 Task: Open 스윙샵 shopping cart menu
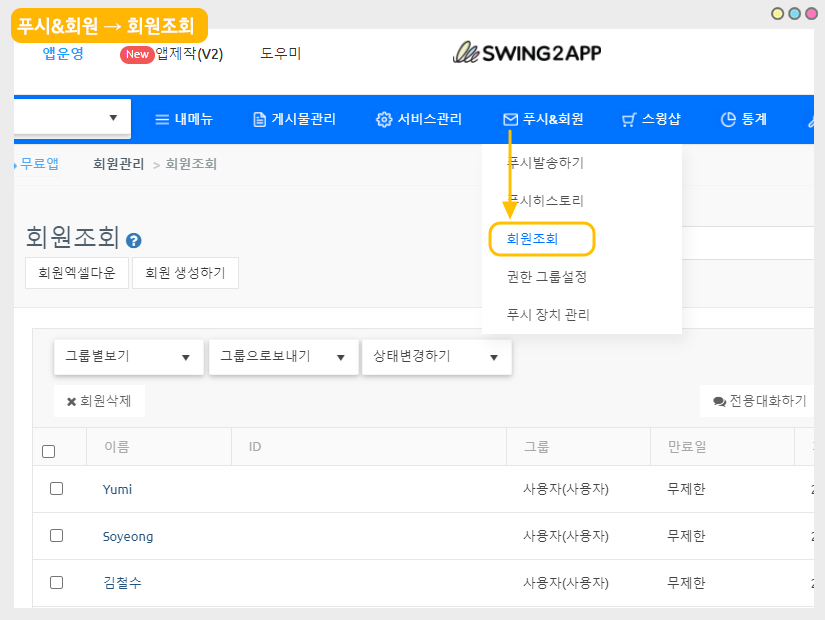click(651, 119)
